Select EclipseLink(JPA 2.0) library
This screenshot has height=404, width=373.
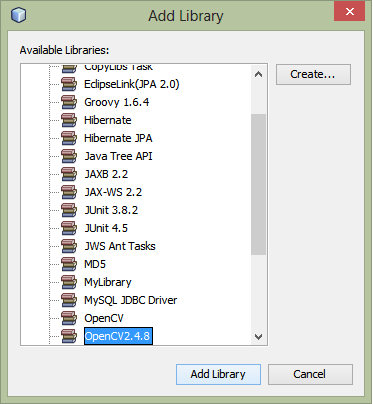point(132,84)
